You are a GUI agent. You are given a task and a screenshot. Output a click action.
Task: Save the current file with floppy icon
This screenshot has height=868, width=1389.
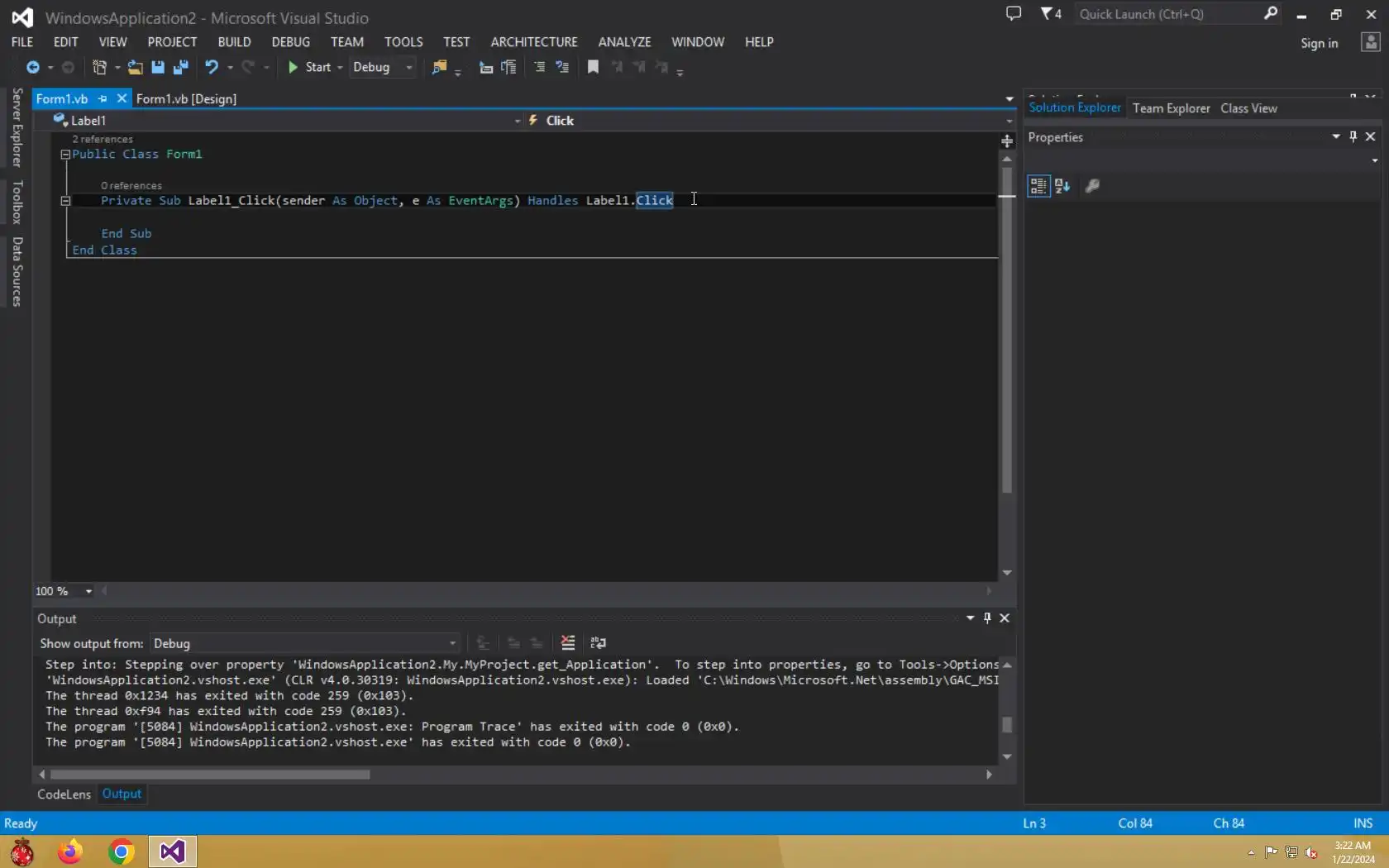point(158,68)
